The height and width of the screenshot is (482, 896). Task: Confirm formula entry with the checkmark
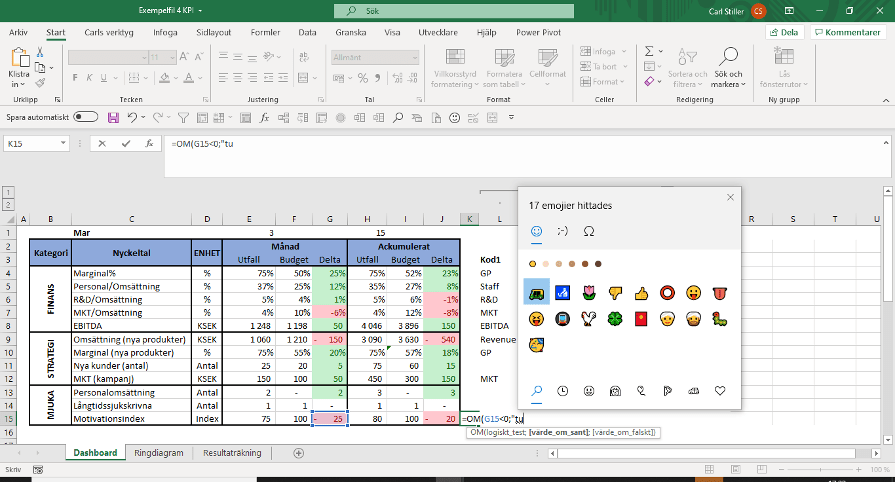[x=125, y=144]
